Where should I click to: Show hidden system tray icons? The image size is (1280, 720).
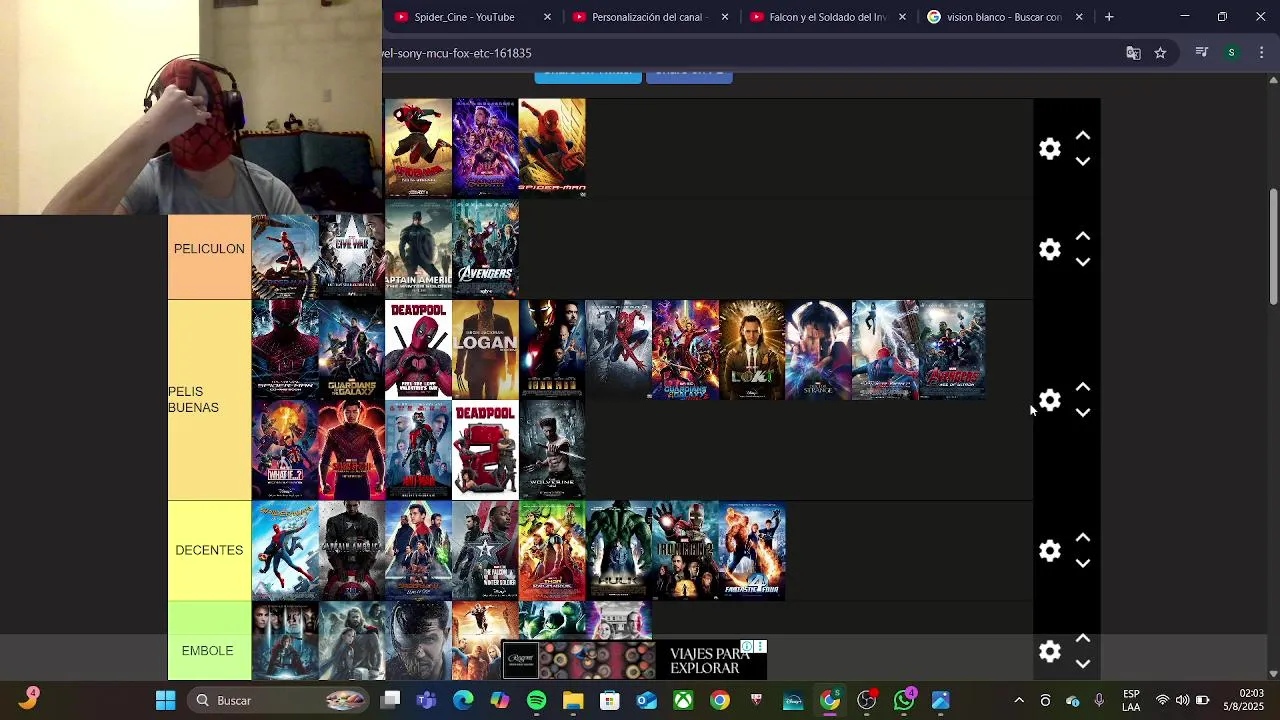tap(1019, 700)
